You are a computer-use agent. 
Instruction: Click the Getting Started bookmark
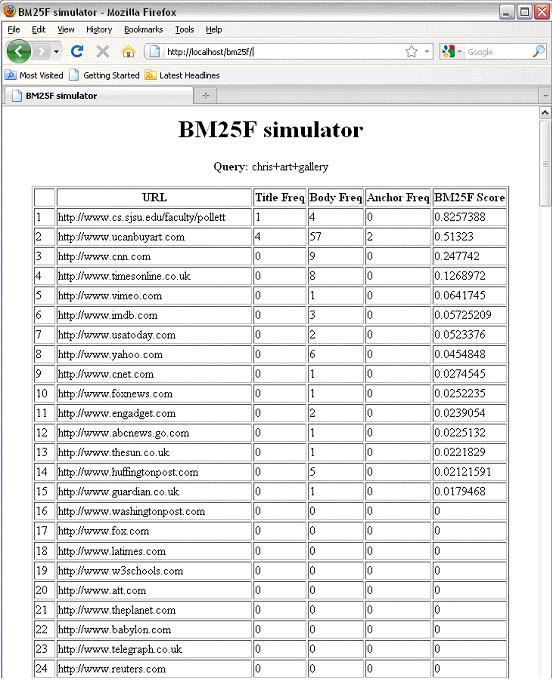click(x=105, y=75)
